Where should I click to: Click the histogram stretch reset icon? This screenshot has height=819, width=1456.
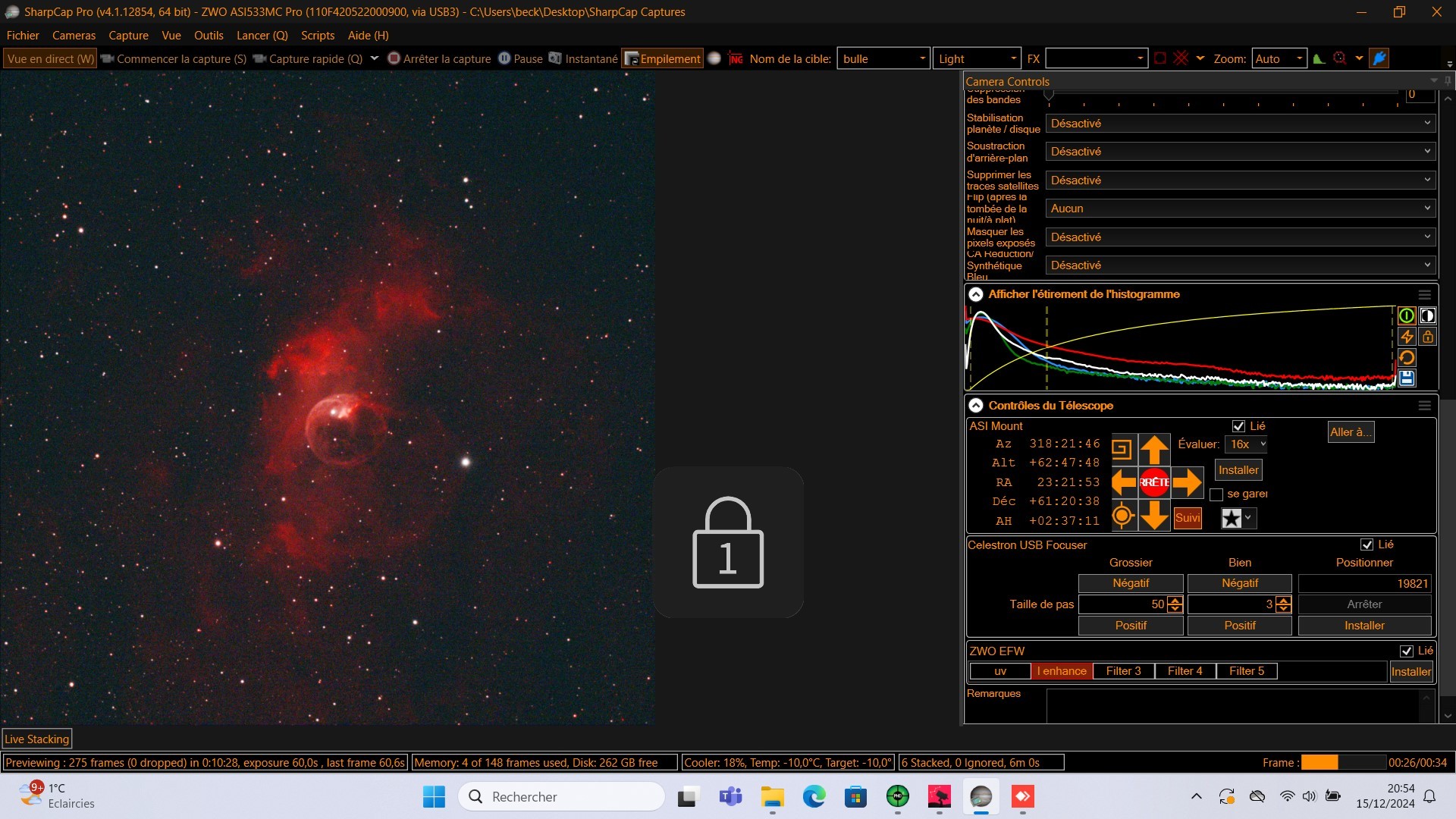point(1407,358)
